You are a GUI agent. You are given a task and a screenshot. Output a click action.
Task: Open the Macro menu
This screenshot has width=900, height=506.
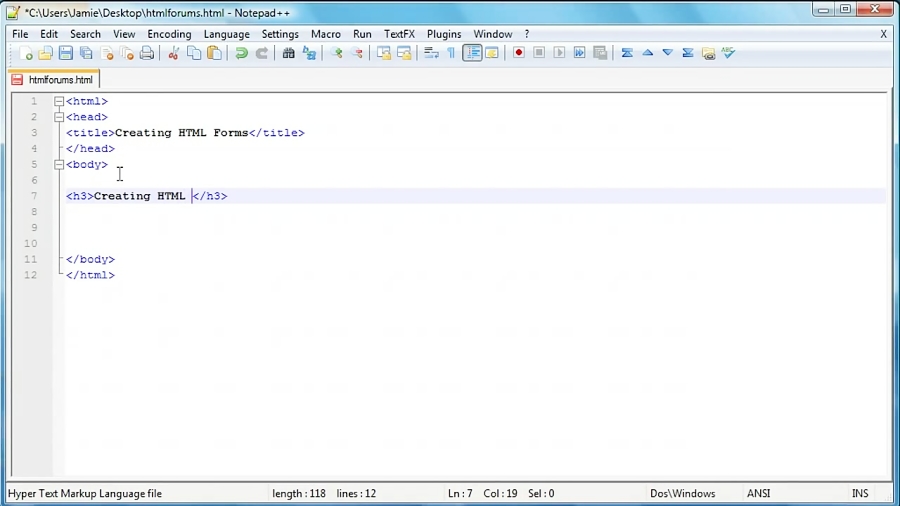[x=325, y=34]
